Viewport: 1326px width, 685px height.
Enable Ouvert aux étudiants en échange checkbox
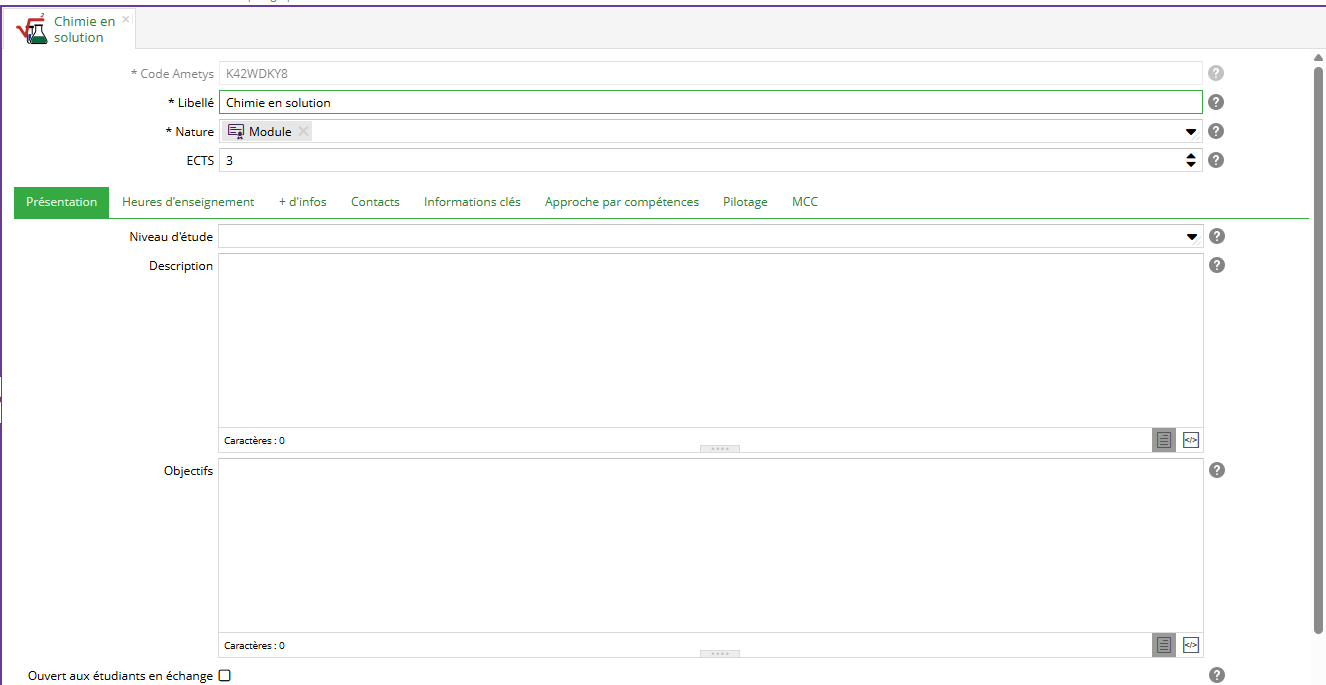[x=225, y=676]
